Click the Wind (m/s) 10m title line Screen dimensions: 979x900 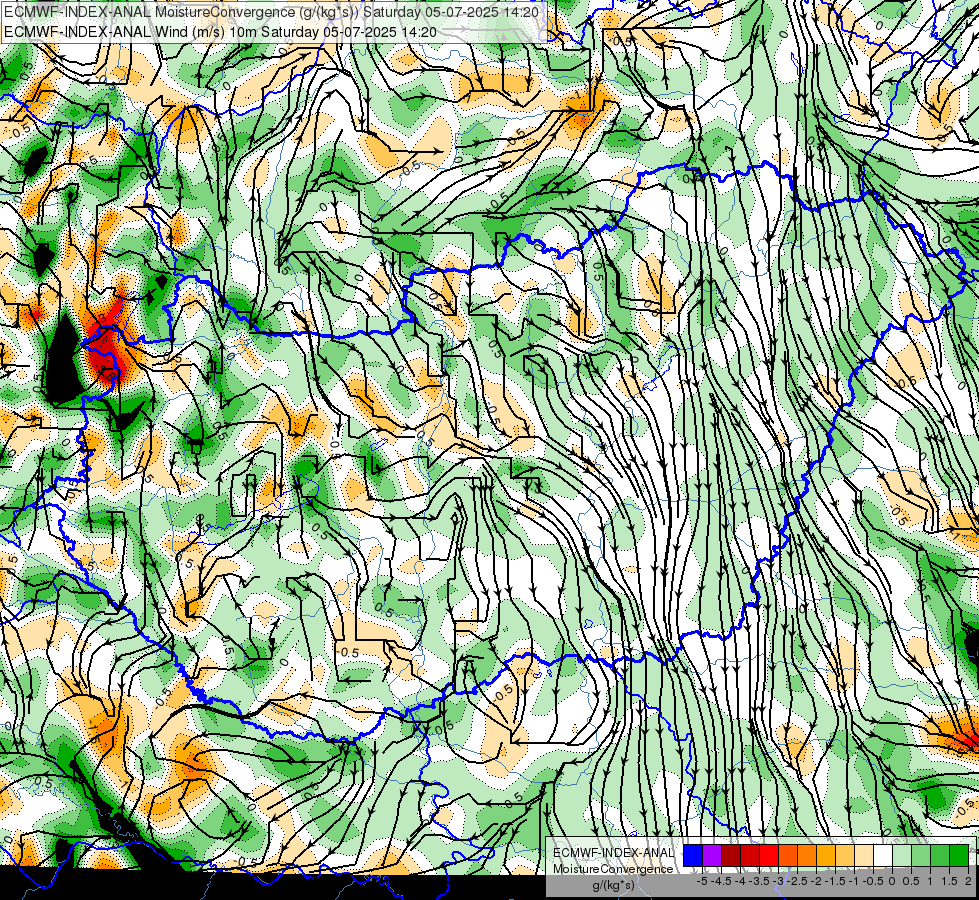pyautogui.click(x=220, y=32)
